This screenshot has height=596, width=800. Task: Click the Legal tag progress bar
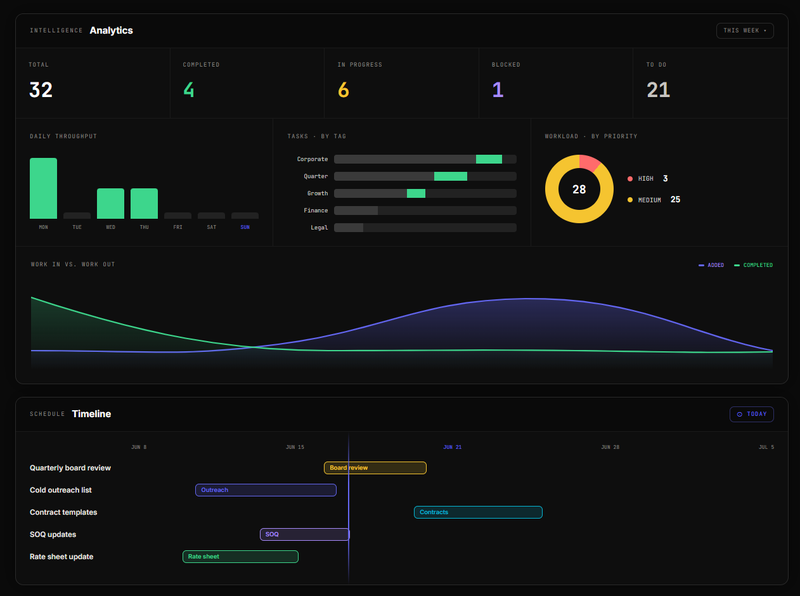[425, 228]
